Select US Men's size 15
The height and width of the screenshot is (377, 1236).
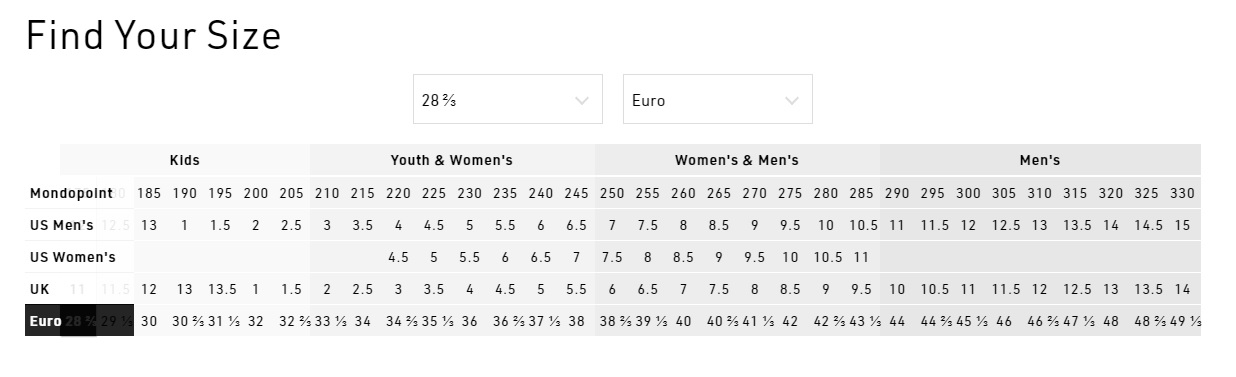pos(1182,225)
